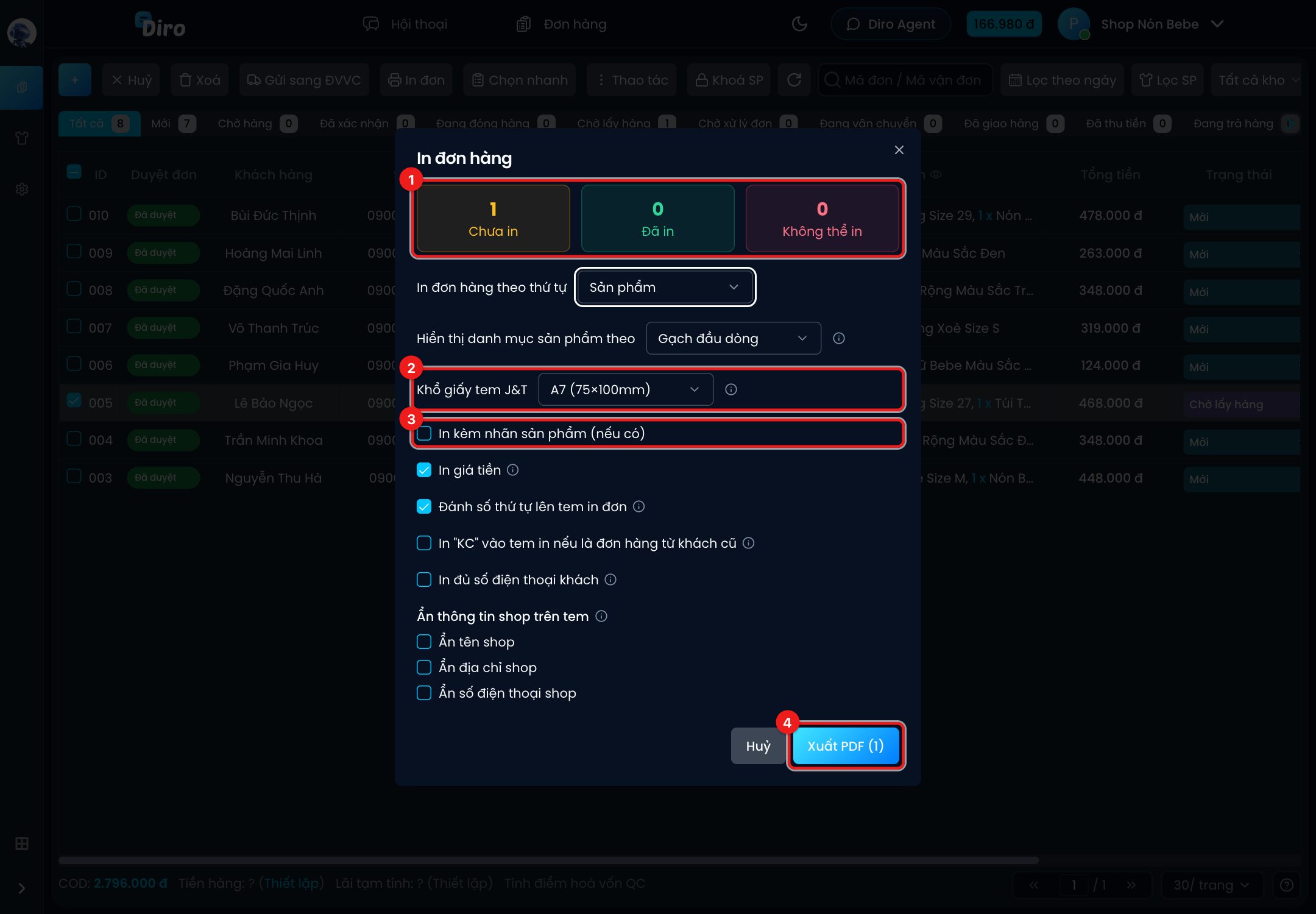The height and width of the screenshot is (914, 1316).
Task: Open the Diro Agent chat
Action: (x=891, y=24)
